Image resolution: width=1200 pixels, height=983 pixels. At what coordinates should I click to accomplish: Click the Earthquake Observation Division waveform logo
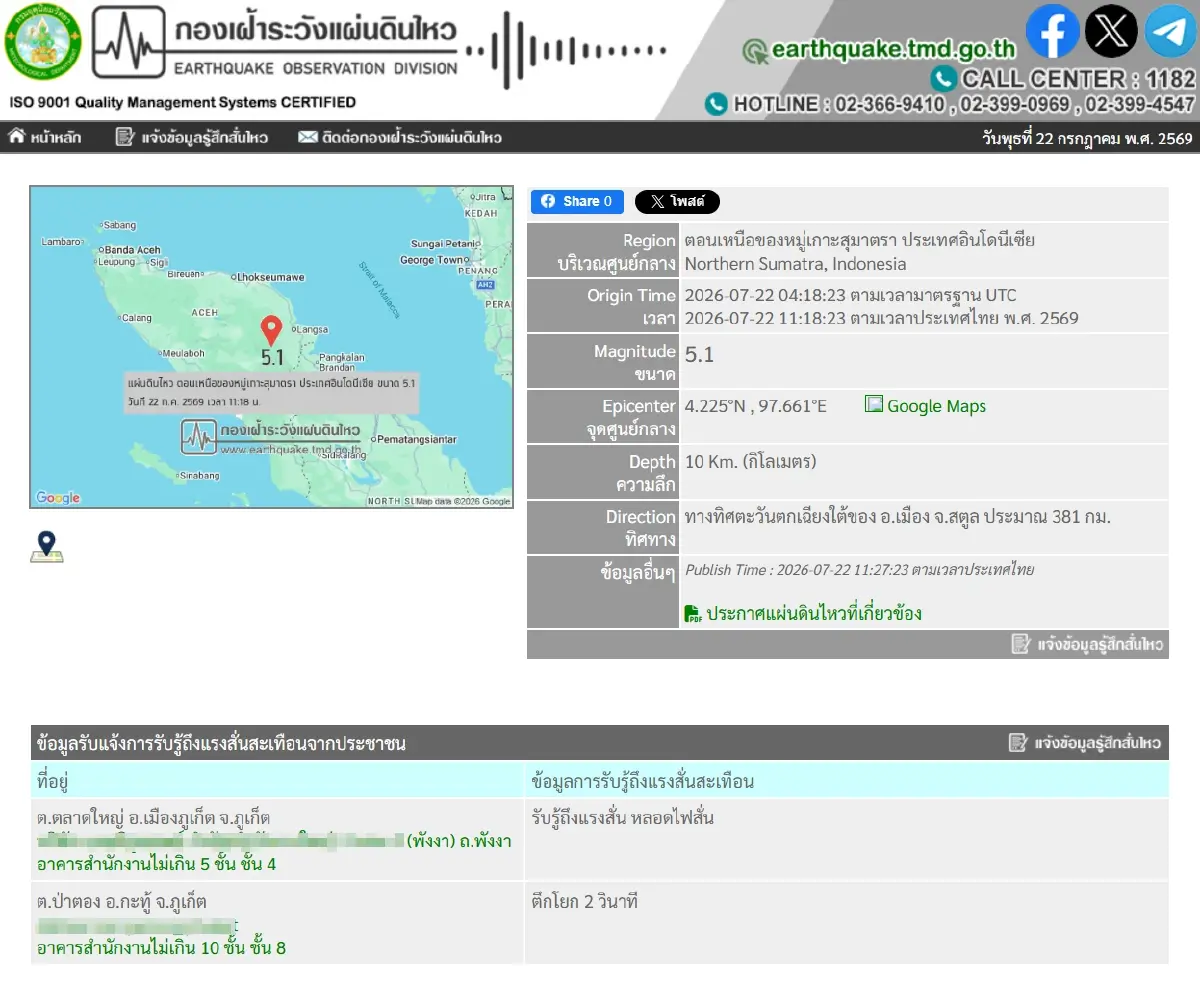[129, 42]
